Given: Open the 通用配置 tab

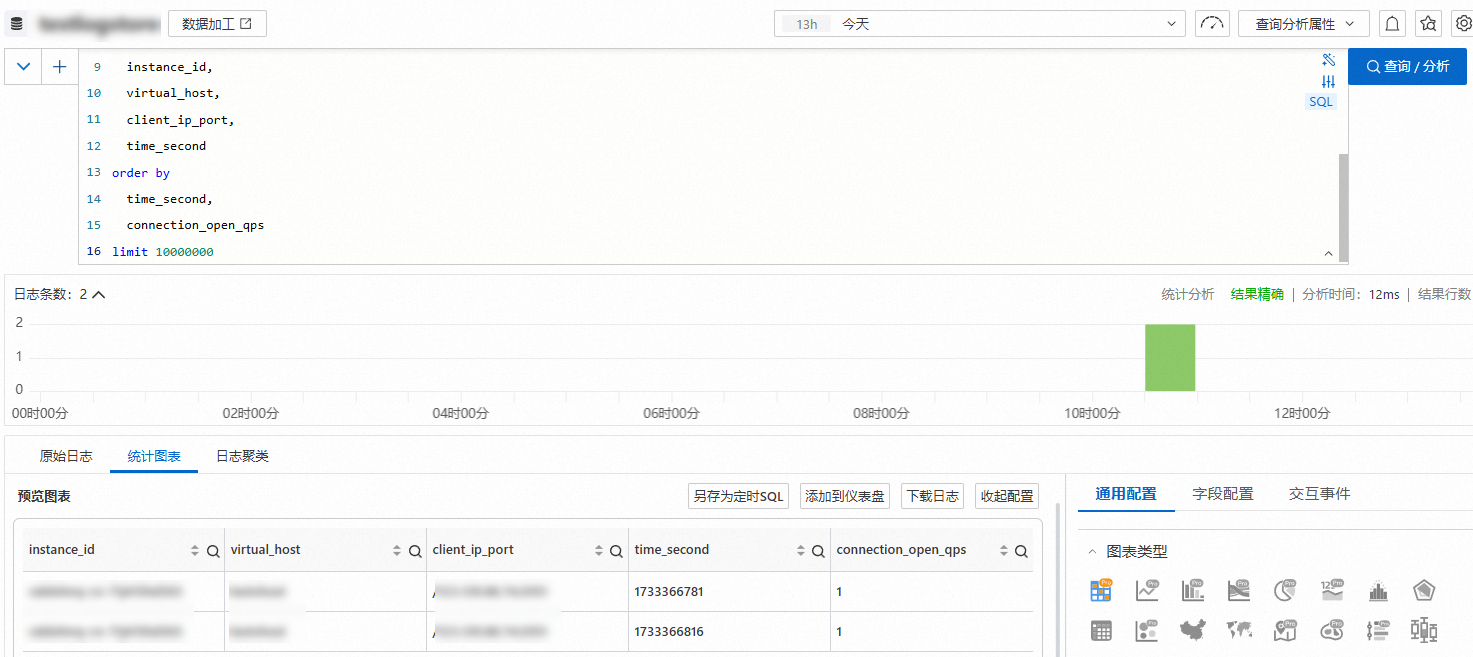Looking at the screenshot, I should pos(1126,494).
